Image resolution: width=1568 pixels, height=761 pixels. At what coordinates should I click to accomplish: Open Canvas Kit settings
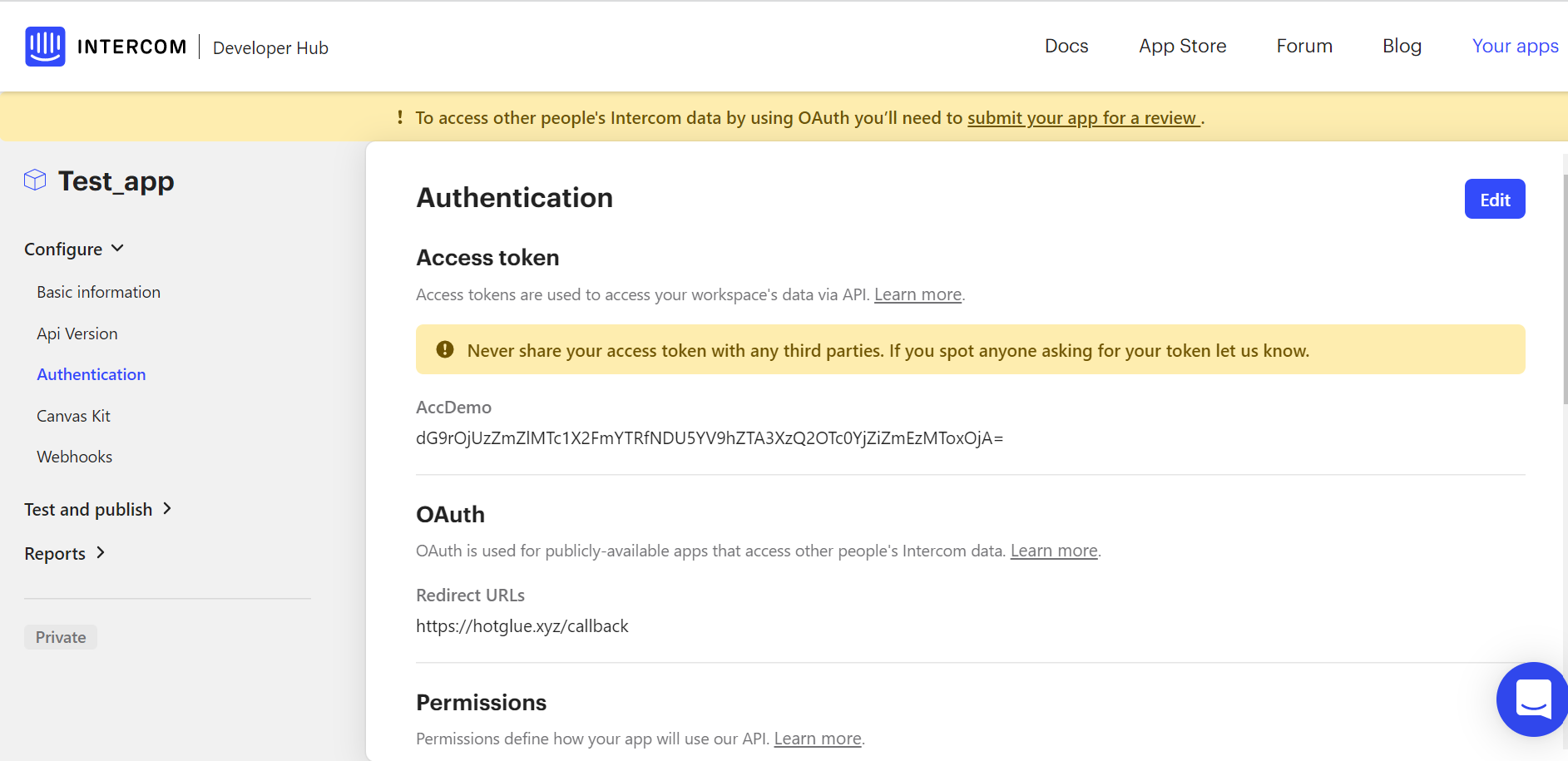[73, 416]
